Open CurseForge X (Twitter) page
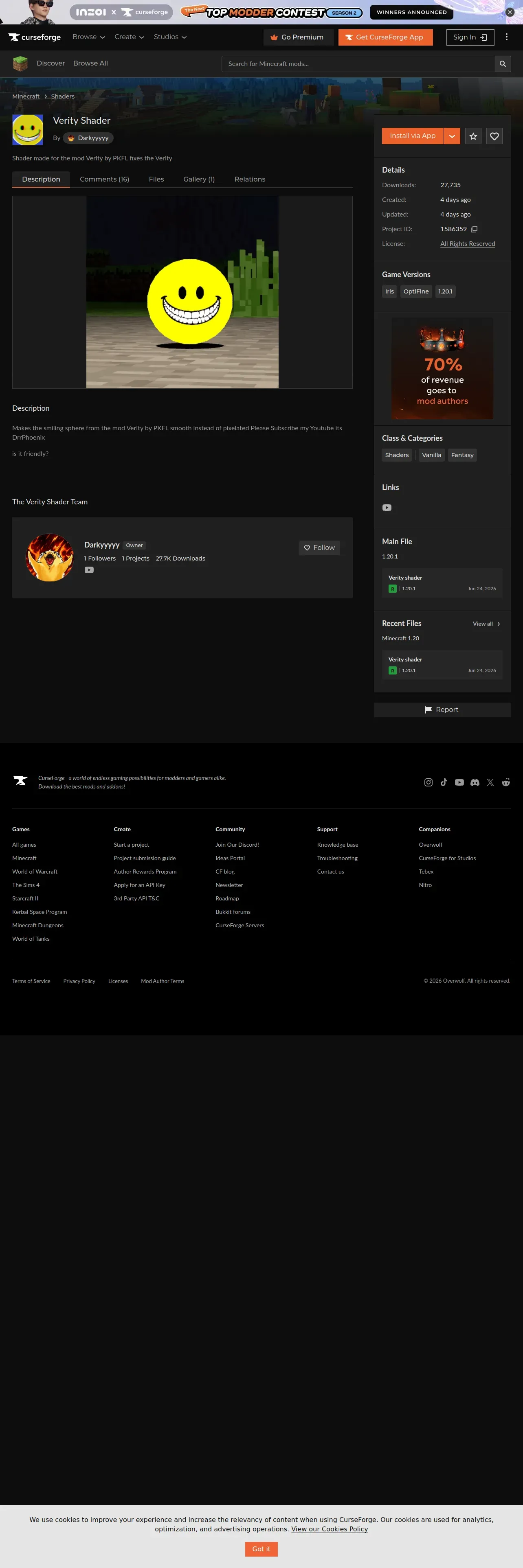 pyautogui.click(x=490, y=782)
